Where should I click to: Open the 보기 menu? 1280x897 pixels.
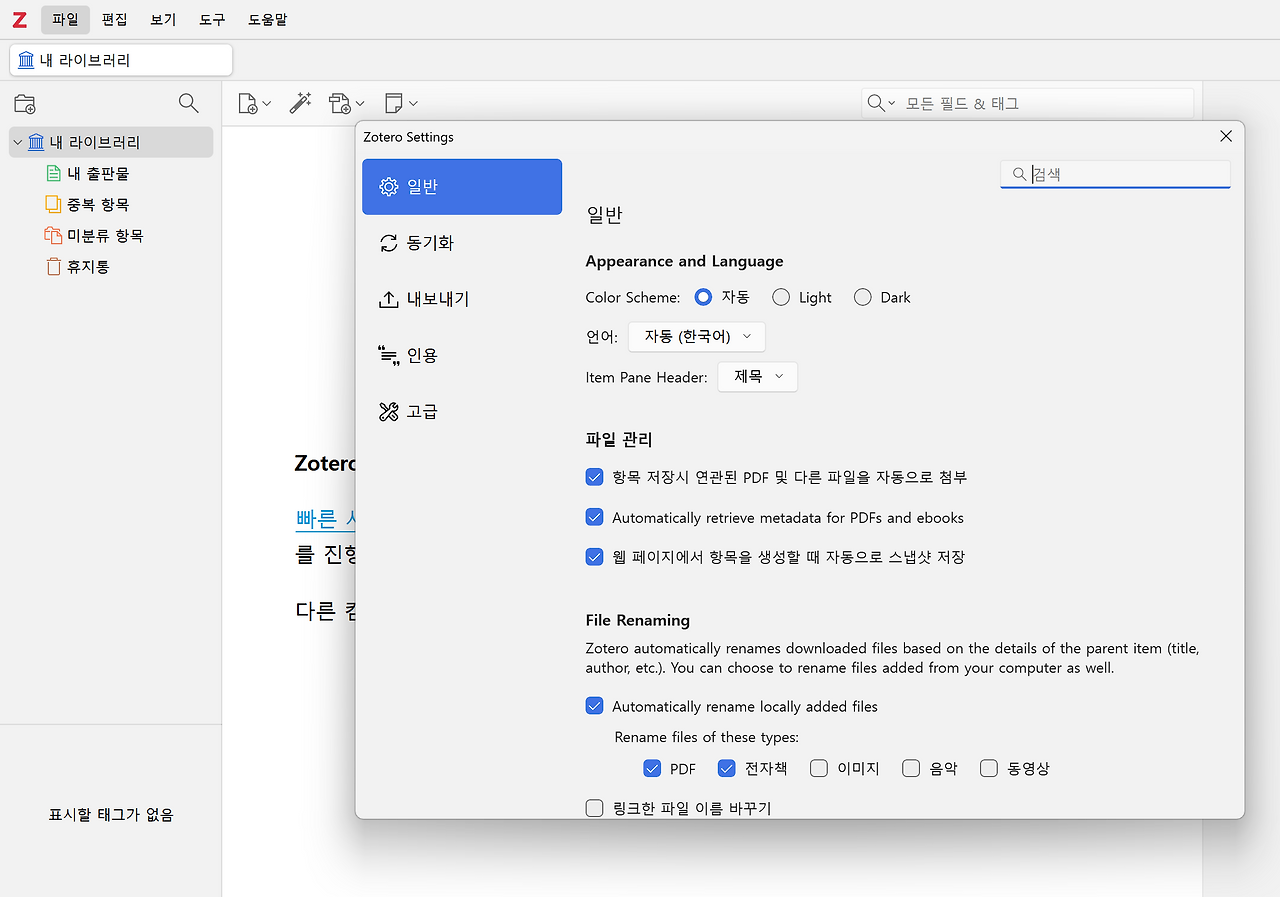click(163, 19)
